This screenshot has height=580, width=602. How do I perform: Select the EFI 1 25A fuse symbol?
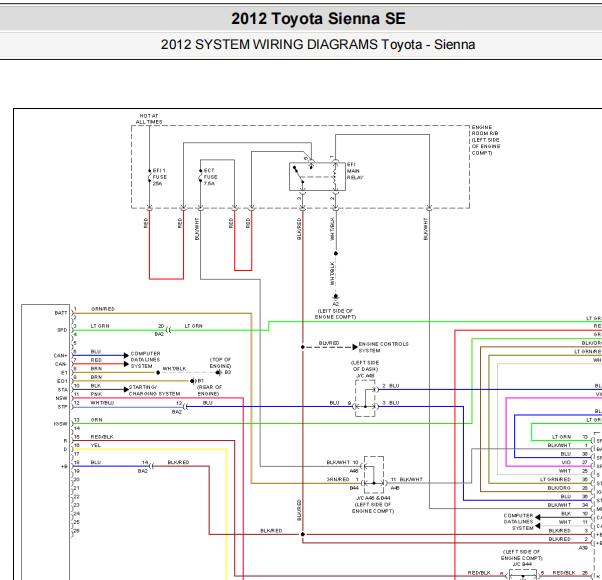149,176
